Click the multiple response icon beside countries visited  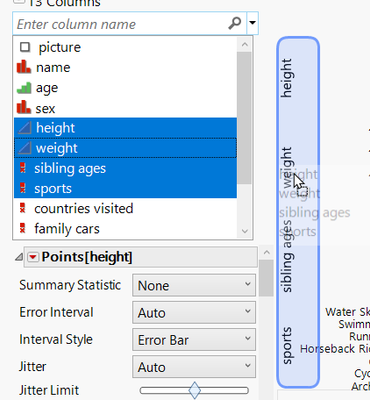click(x=22, y=208)
